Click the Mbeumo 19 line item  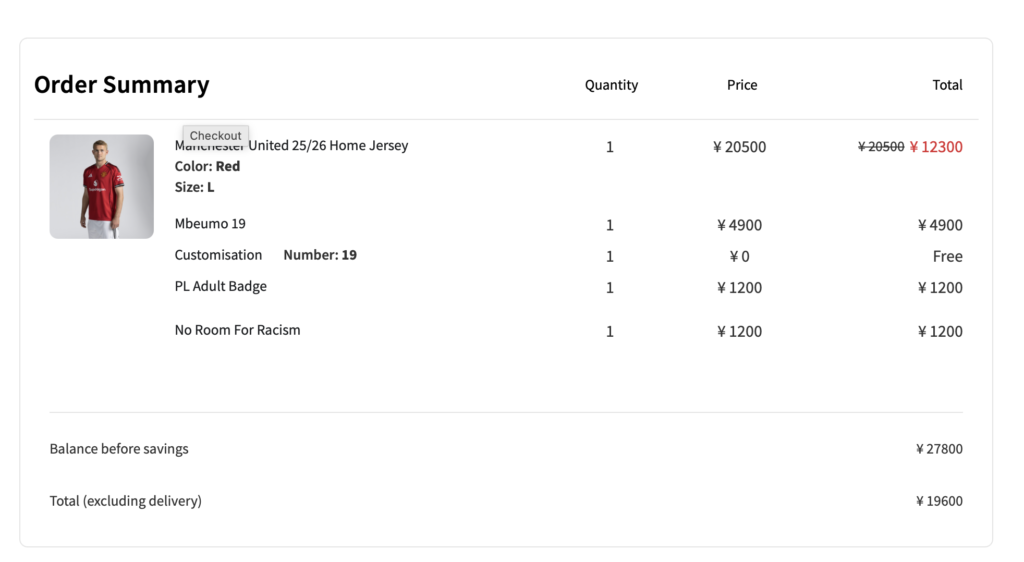click(210, 224)
